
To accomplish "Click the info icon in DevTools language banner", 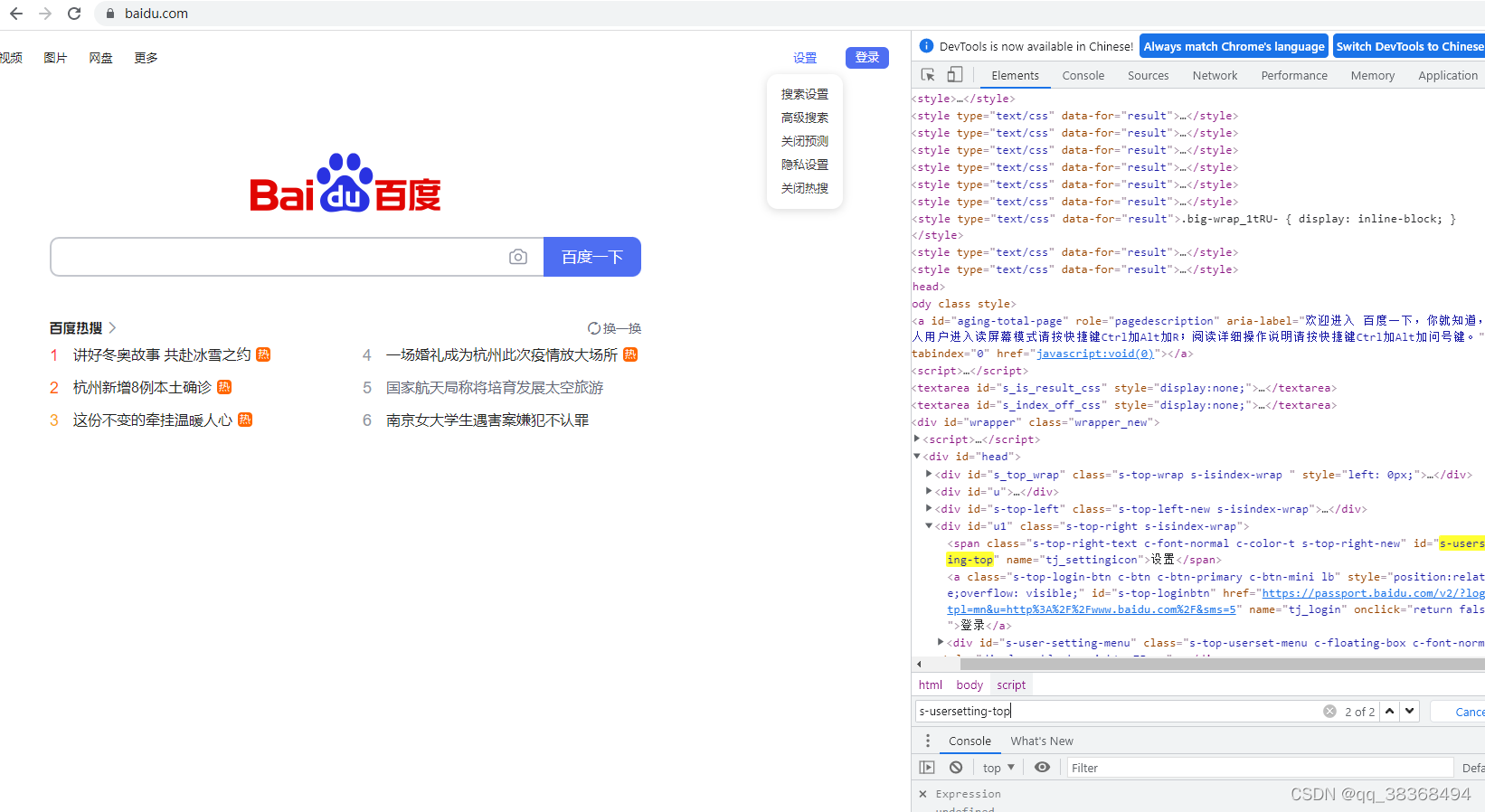I will tap(926, 46).
